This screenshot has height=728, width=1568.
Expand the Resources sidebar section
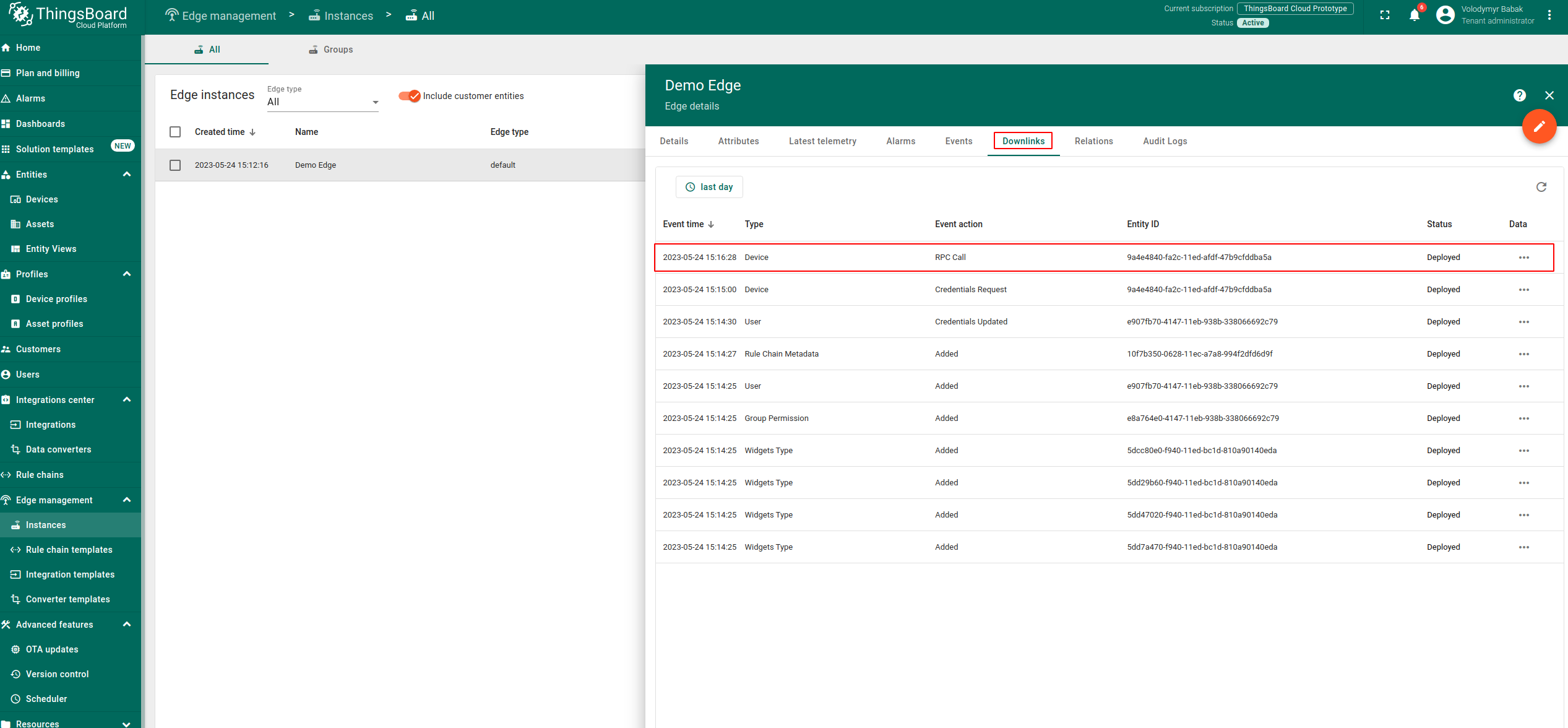(x=126, y=723)
